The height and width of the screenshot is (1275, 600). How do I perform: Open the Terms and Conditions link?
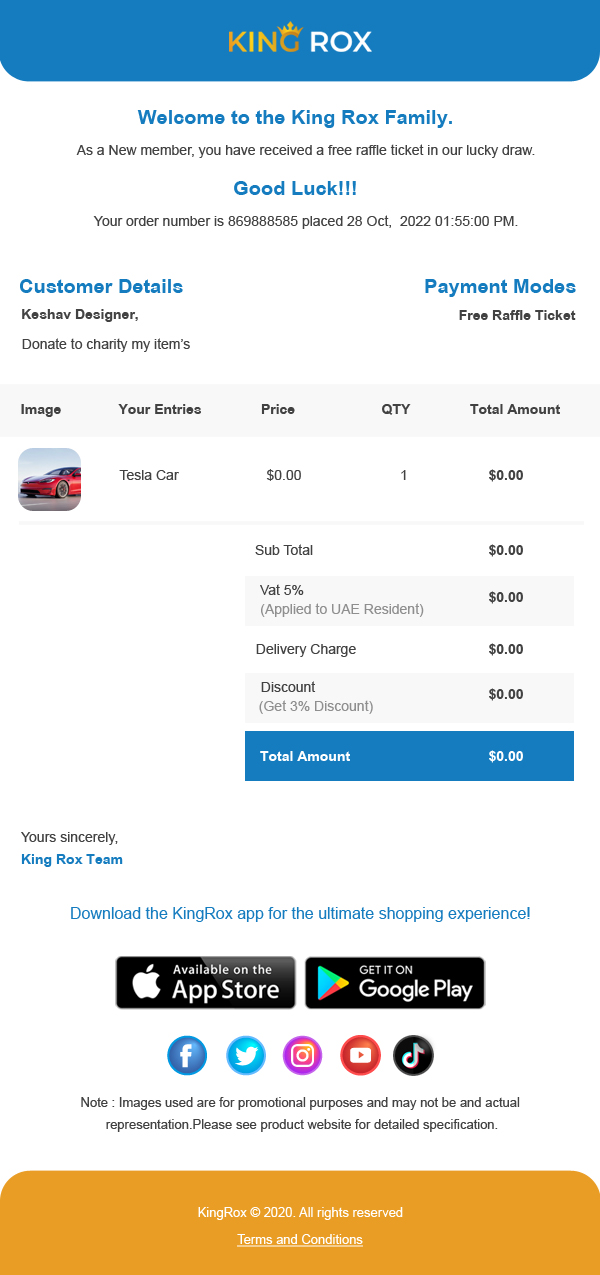point(300,1240)
